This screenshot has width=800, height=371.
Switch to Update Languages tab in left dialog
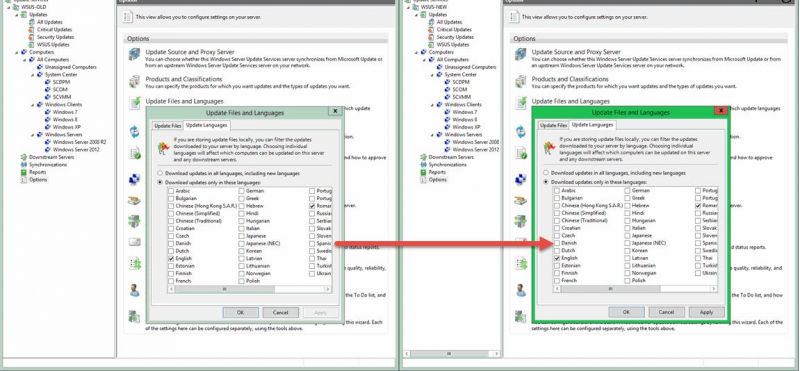[x=206, y=125]
